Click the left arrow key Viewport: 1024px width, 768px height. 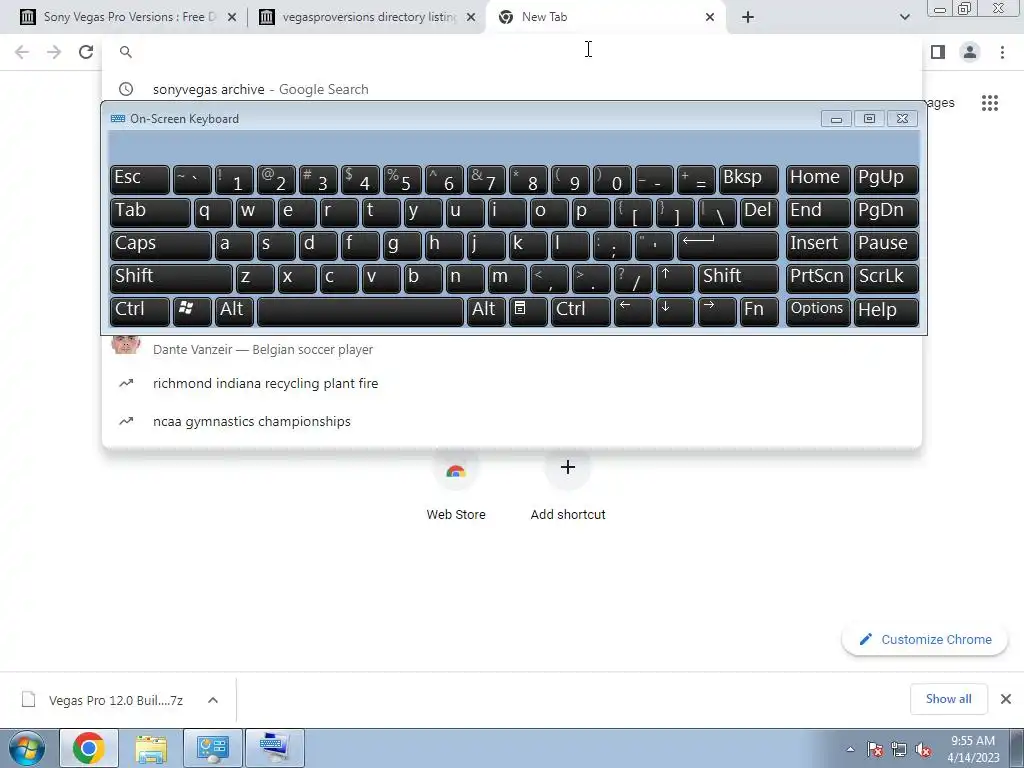point(633,311)
